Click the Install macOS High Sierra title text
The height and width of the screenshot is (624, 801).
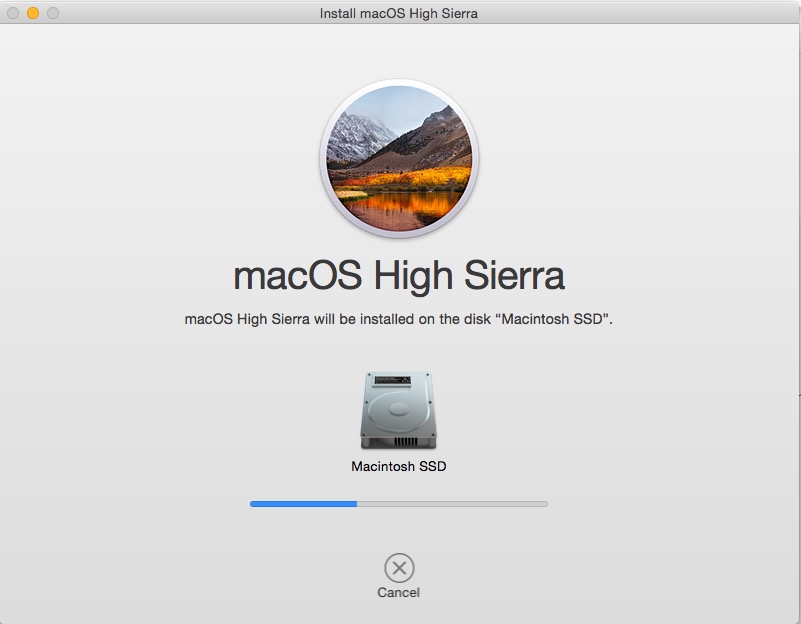(x=400, y=13)
